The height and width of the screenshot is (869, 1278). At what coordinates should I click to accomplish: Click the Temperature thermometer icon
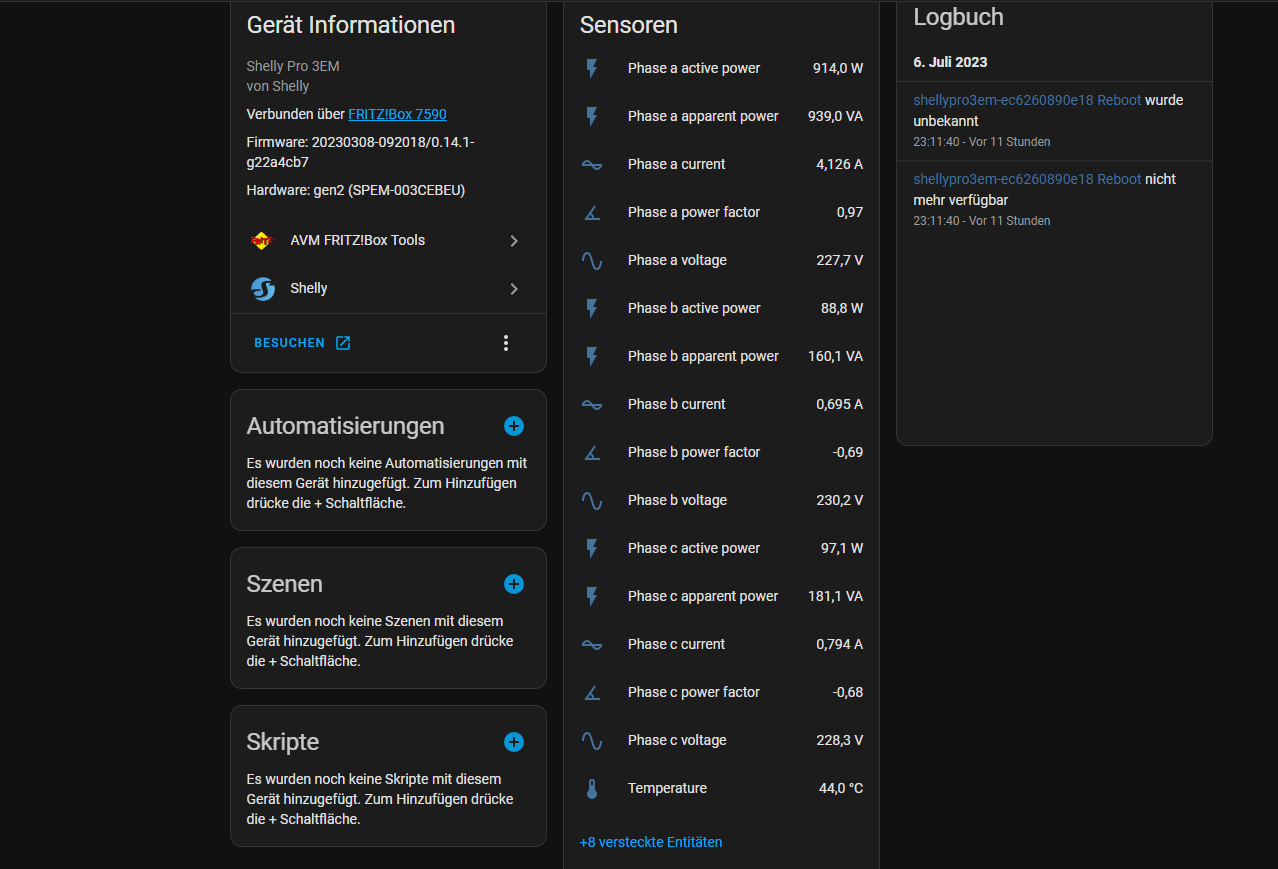click(x=592, y=788)
